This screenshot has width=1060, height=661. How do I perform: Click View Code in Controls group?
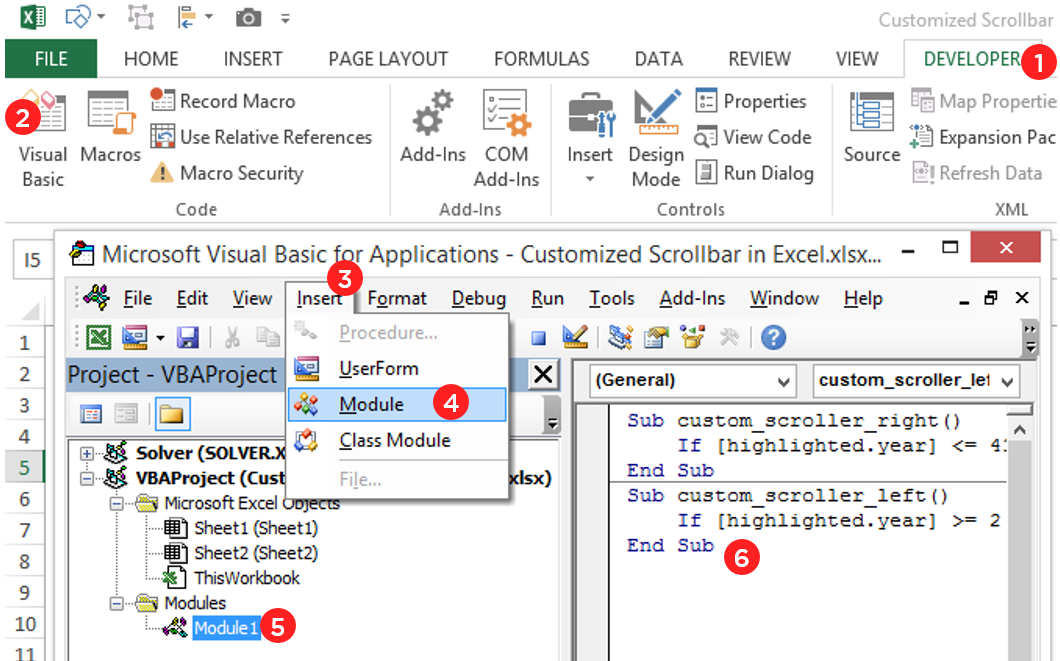coord(753,137)
